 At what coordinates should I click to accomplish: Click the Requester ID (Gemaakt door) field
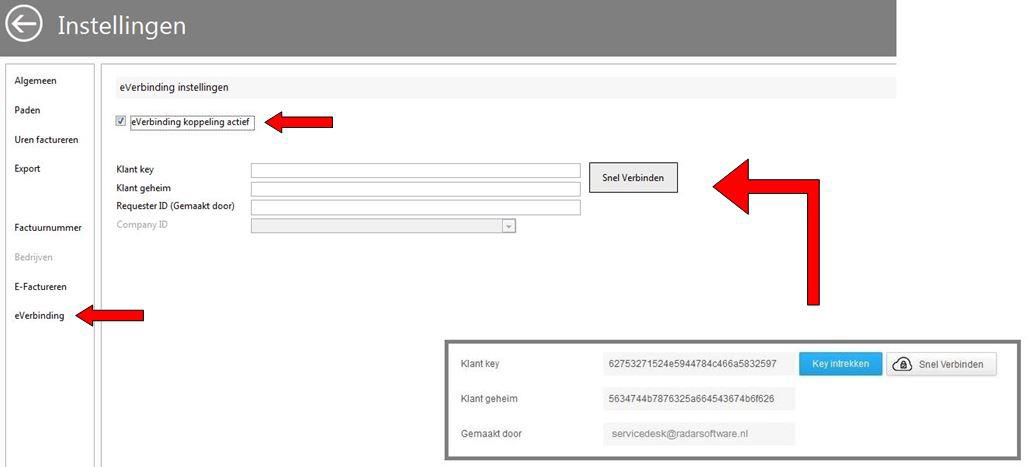click(x=416, y=207)
